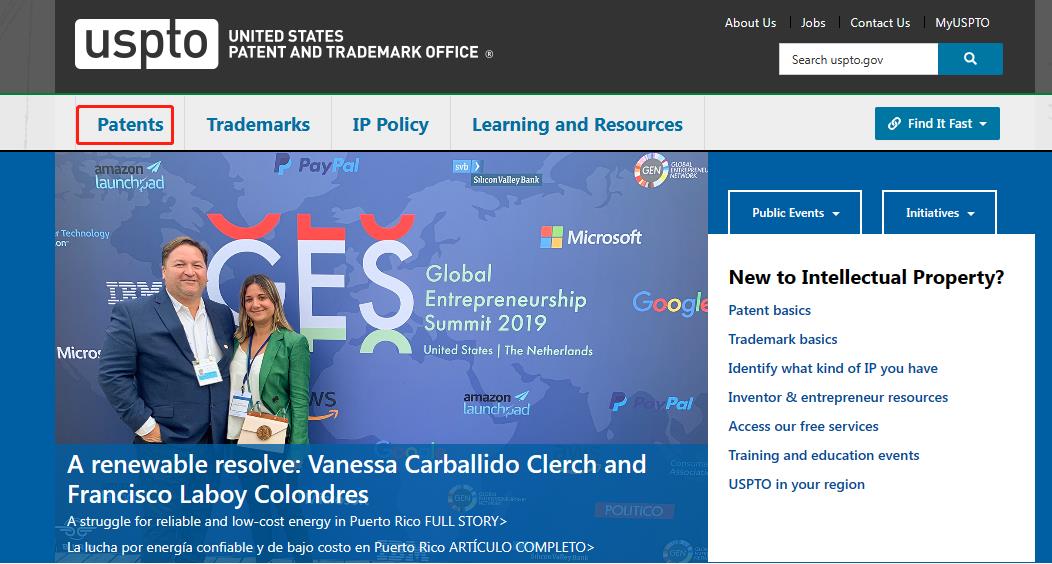Open the Patents menu
This screenshot has width=1052, height=564.
130,125
